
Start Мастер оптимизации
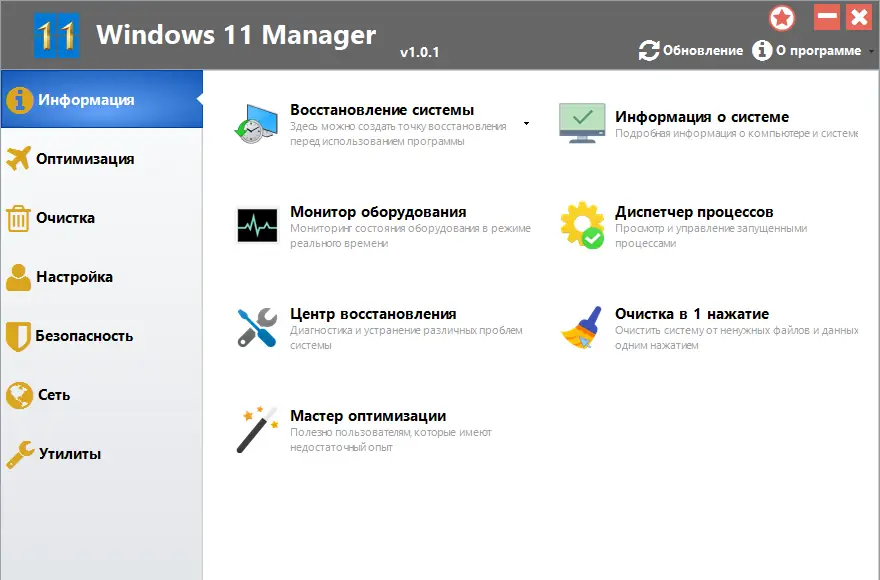pyautogui.click(x=368, y=416)
